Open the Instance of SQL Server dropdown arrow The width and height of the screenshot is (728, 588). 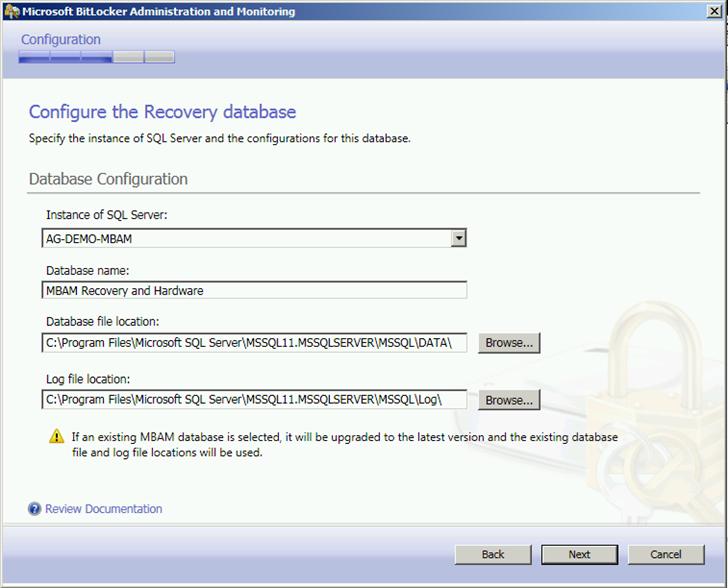pos(459,238)
